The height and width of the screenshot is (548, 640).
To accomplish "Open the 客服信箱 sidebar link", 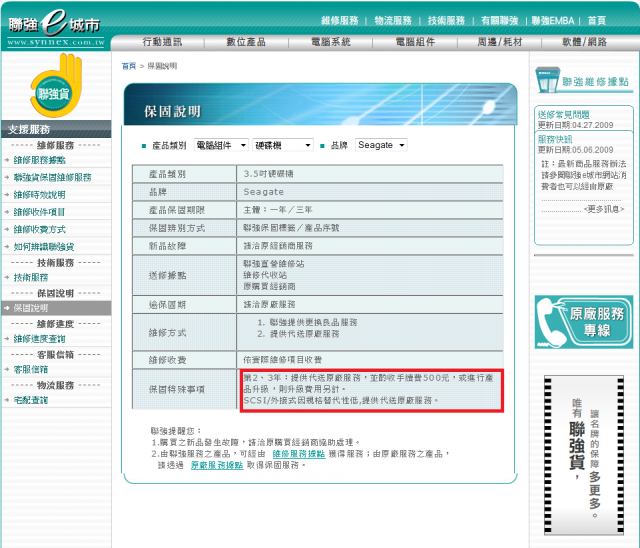I will tap(31, 369).
